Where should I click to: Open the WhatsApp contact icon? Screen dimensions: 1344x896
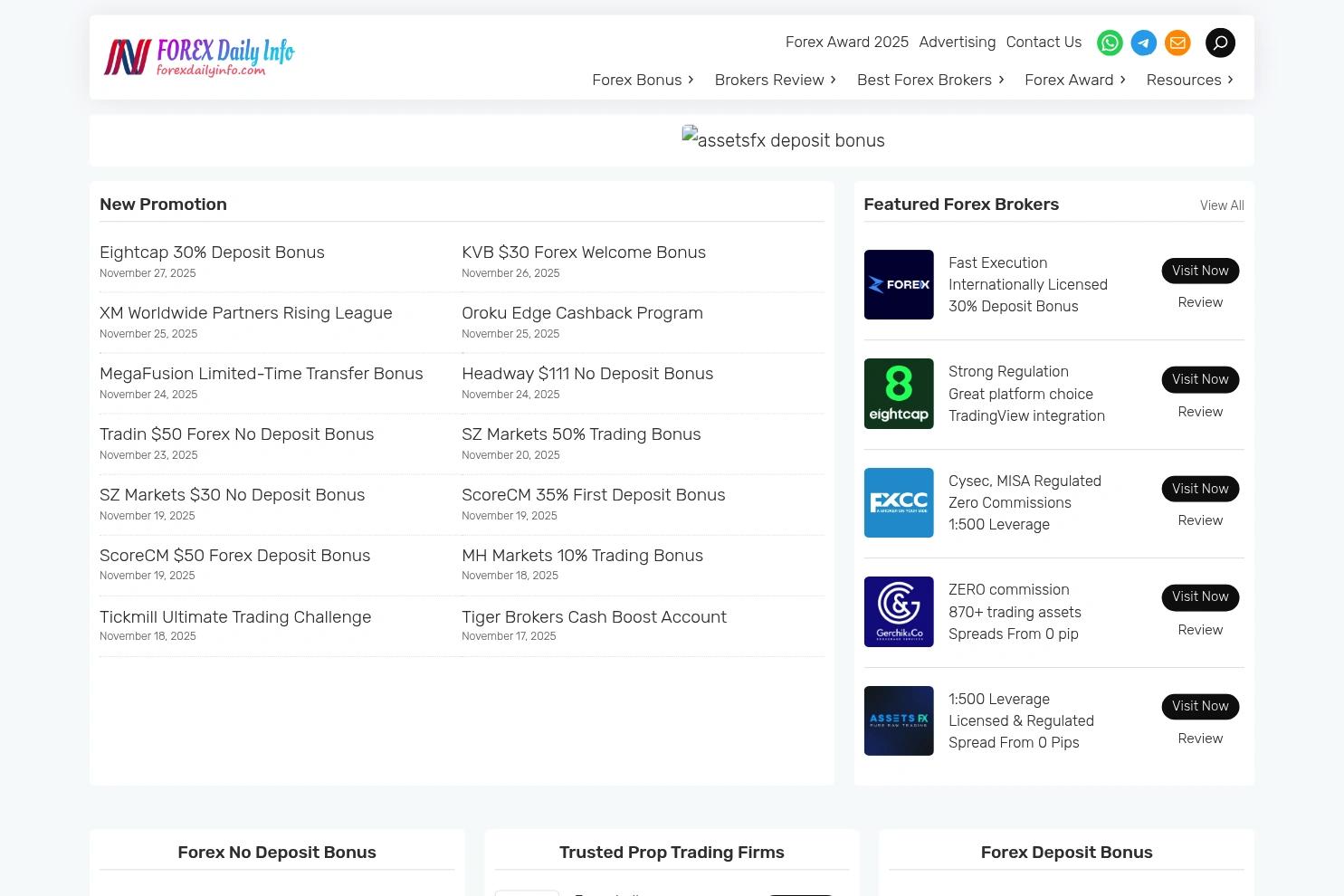[1110, 43]
